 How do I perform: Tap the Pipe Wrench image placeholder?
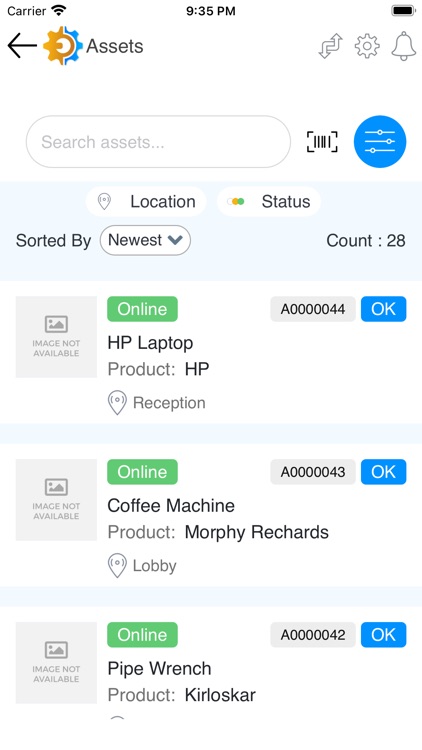point(56,662)
